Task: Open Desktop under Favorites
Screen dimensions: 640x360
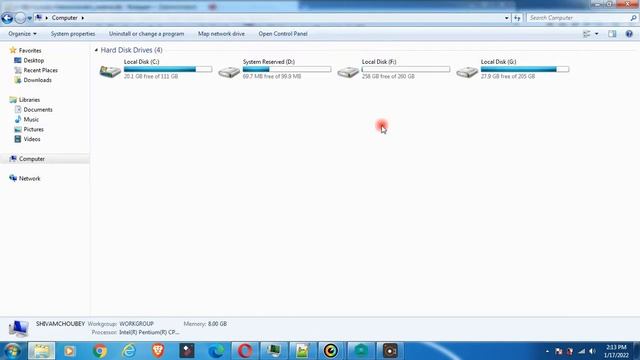Action: 33,60
